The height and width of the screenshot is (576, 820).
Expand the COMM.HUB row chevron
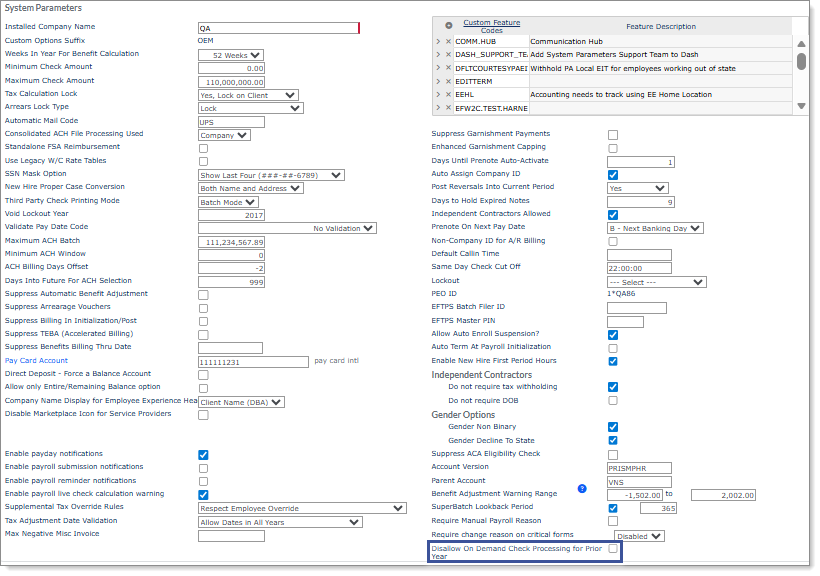point(438,42)
